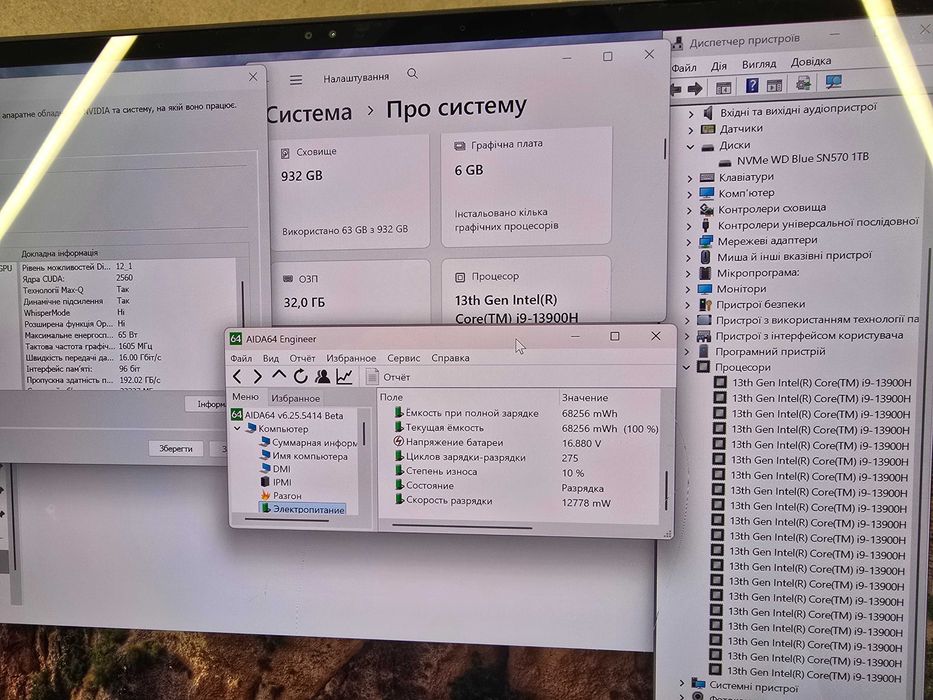Expand Мережеві адаптери node
The height and width of the screenshot is (700, 933).
point(688,242)
